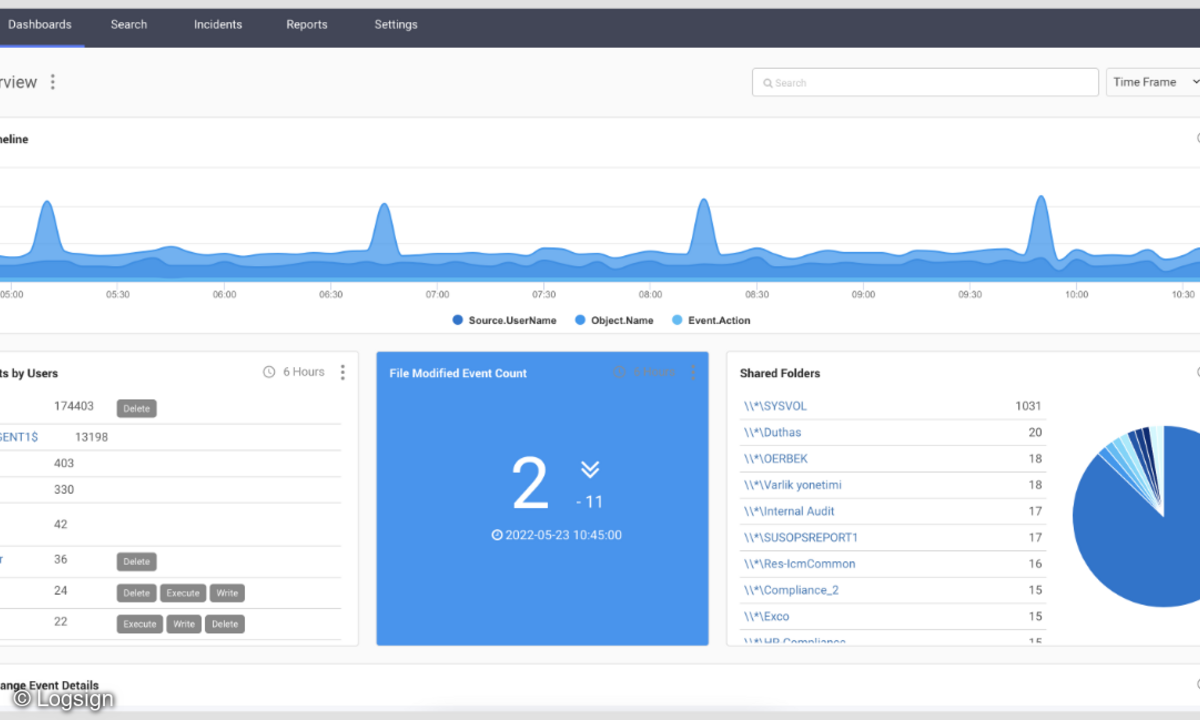This screenshot has height=720, width=1200.
Task: Toggle the Event.Action legend series
Action: pos(711,320)
